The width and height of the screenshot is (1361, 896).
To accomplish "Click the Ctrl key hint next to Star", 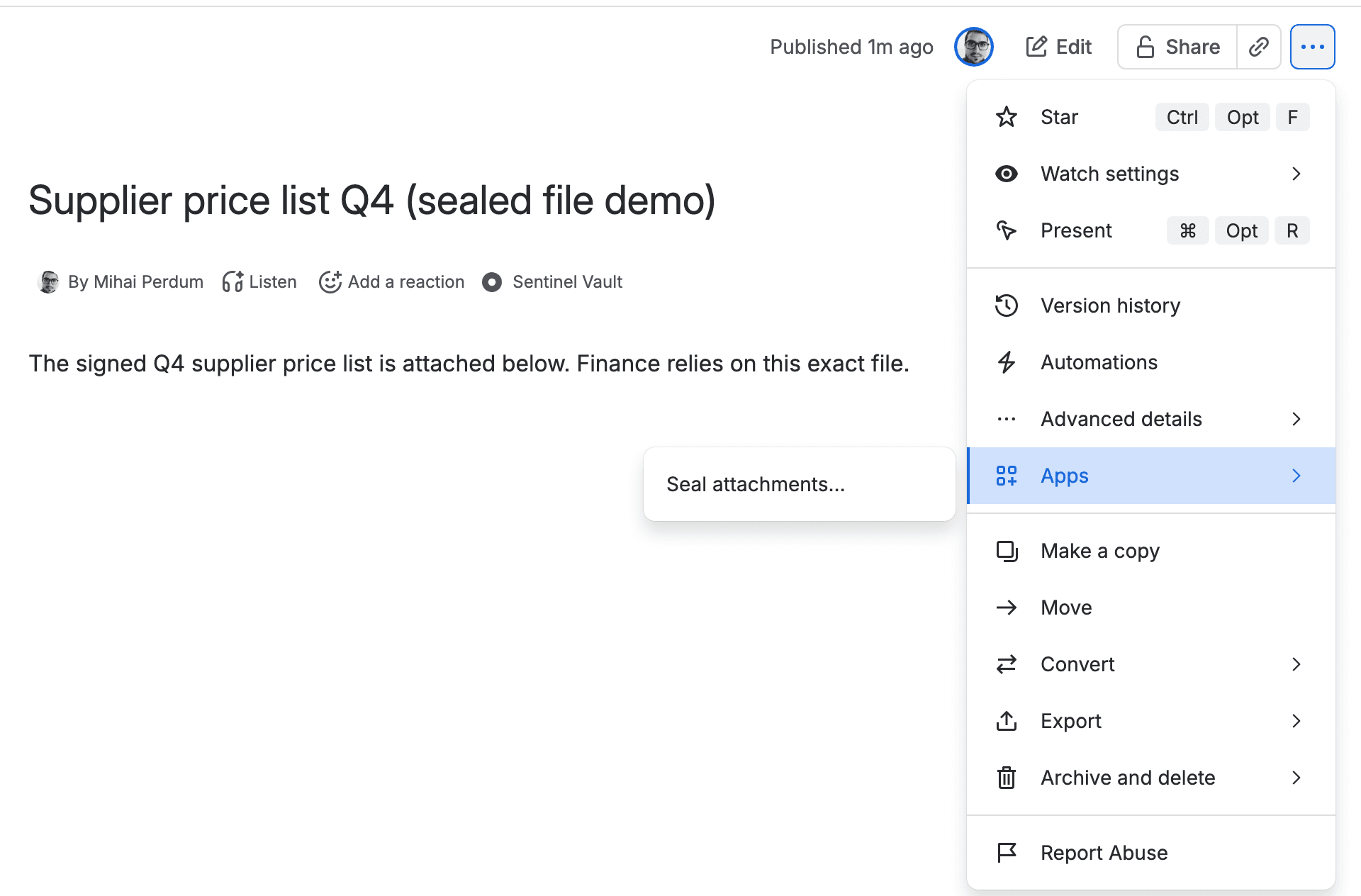I will coord(1182,117).
